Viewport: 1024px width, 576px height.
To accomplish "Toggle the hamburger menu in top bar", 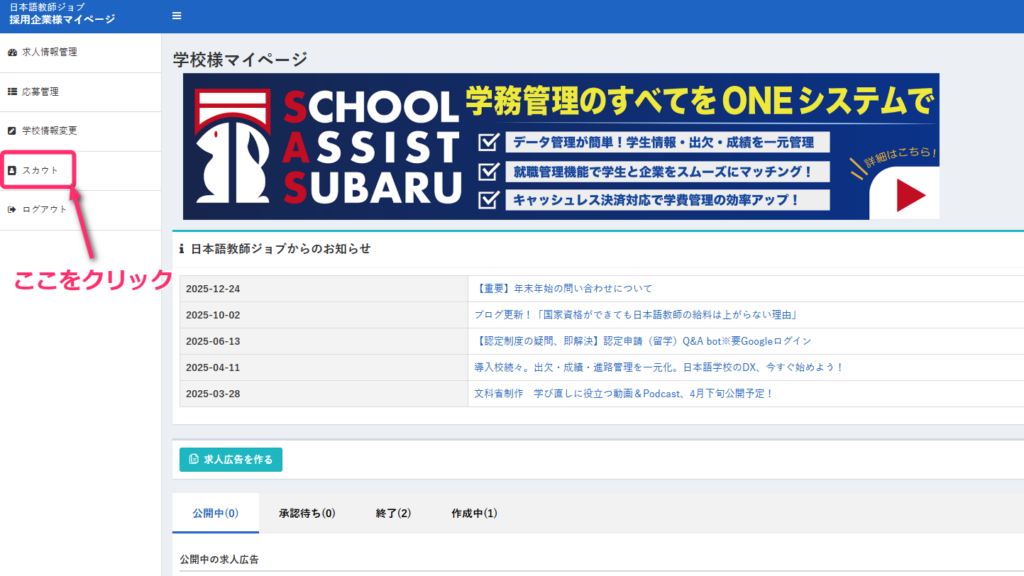I will pyautogui.click(x=177, y=16).
